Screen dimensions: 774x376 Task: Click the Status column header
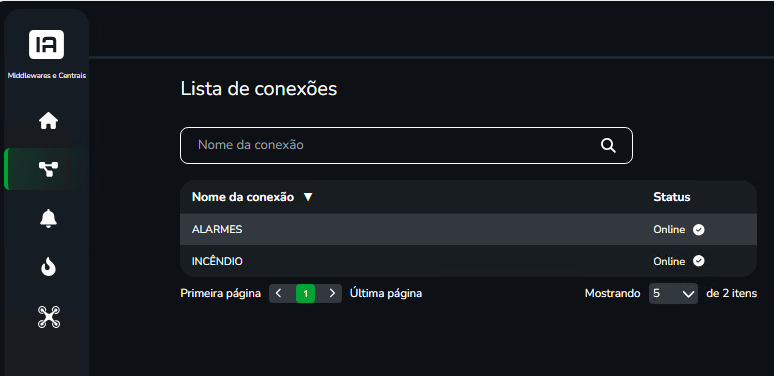(672, 197)
